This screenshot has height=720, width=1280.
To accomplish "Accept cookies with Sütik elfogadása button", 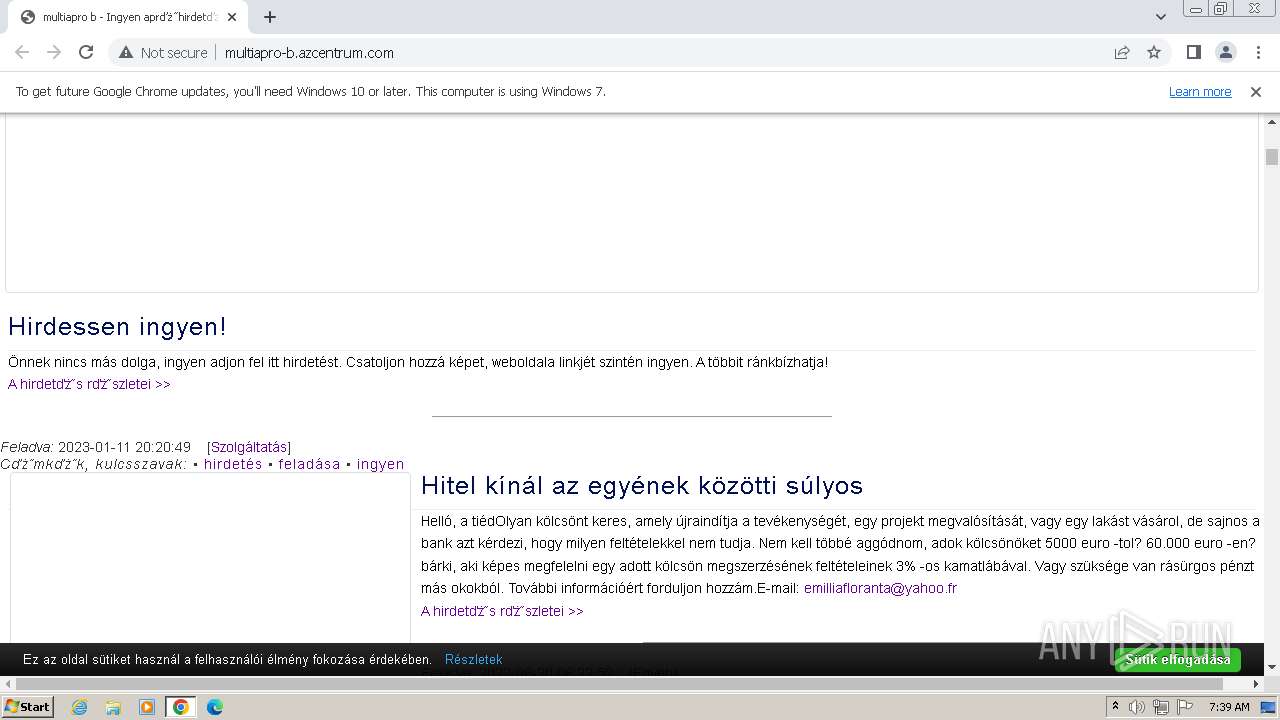I will click(1178, 660).
